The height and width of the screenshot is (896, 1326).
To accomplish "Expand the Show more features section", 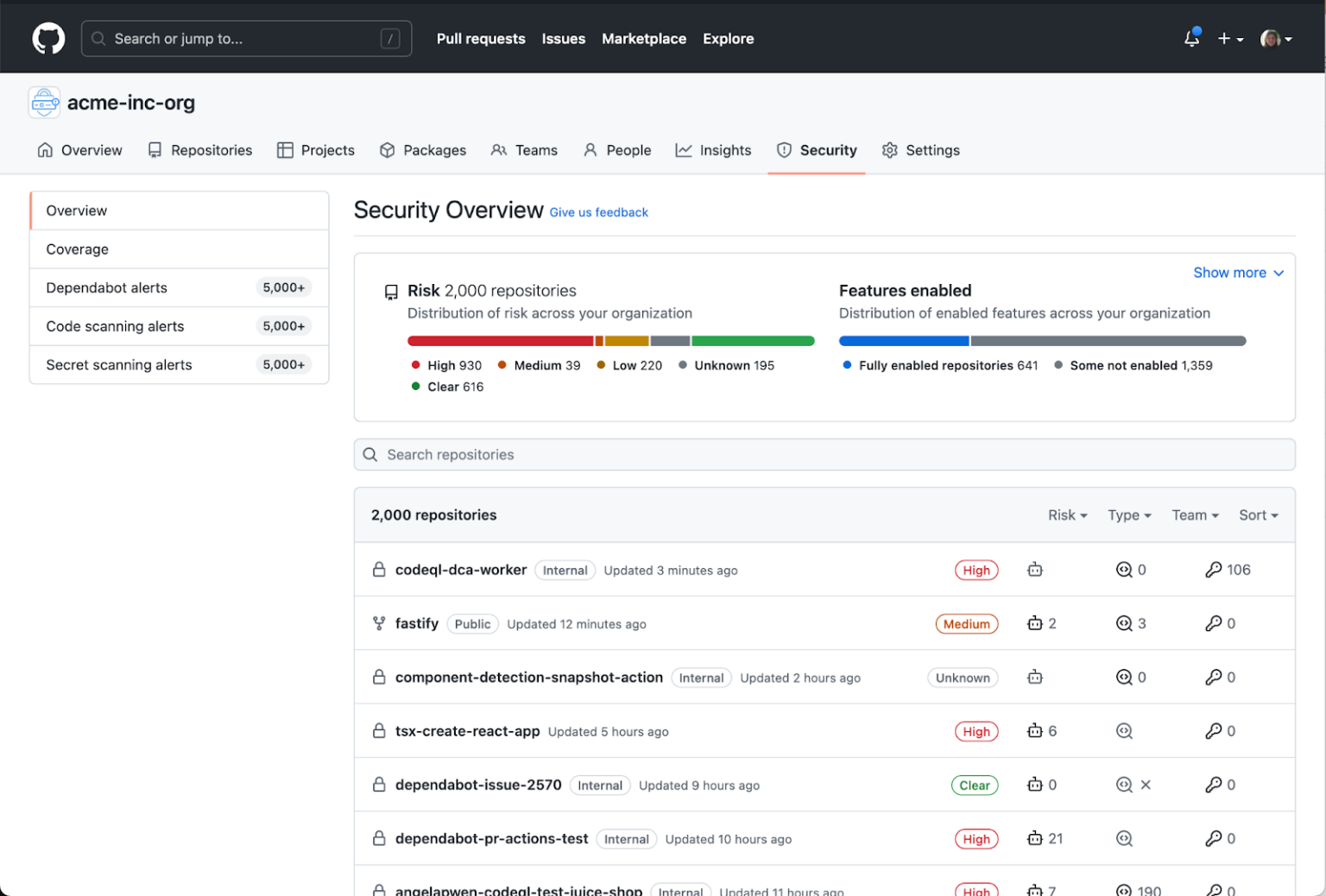I will point(1238,272).
